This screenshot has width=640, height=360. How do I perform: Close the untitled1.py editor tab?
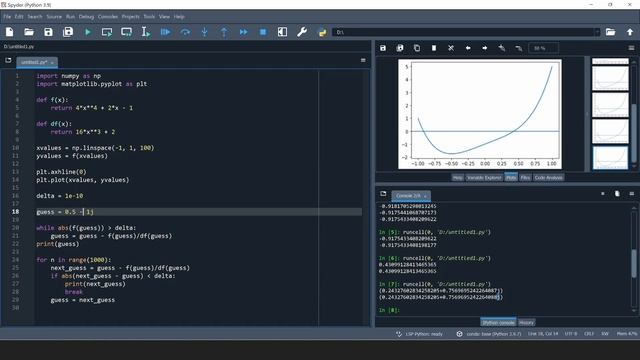[x=52, y=62]
